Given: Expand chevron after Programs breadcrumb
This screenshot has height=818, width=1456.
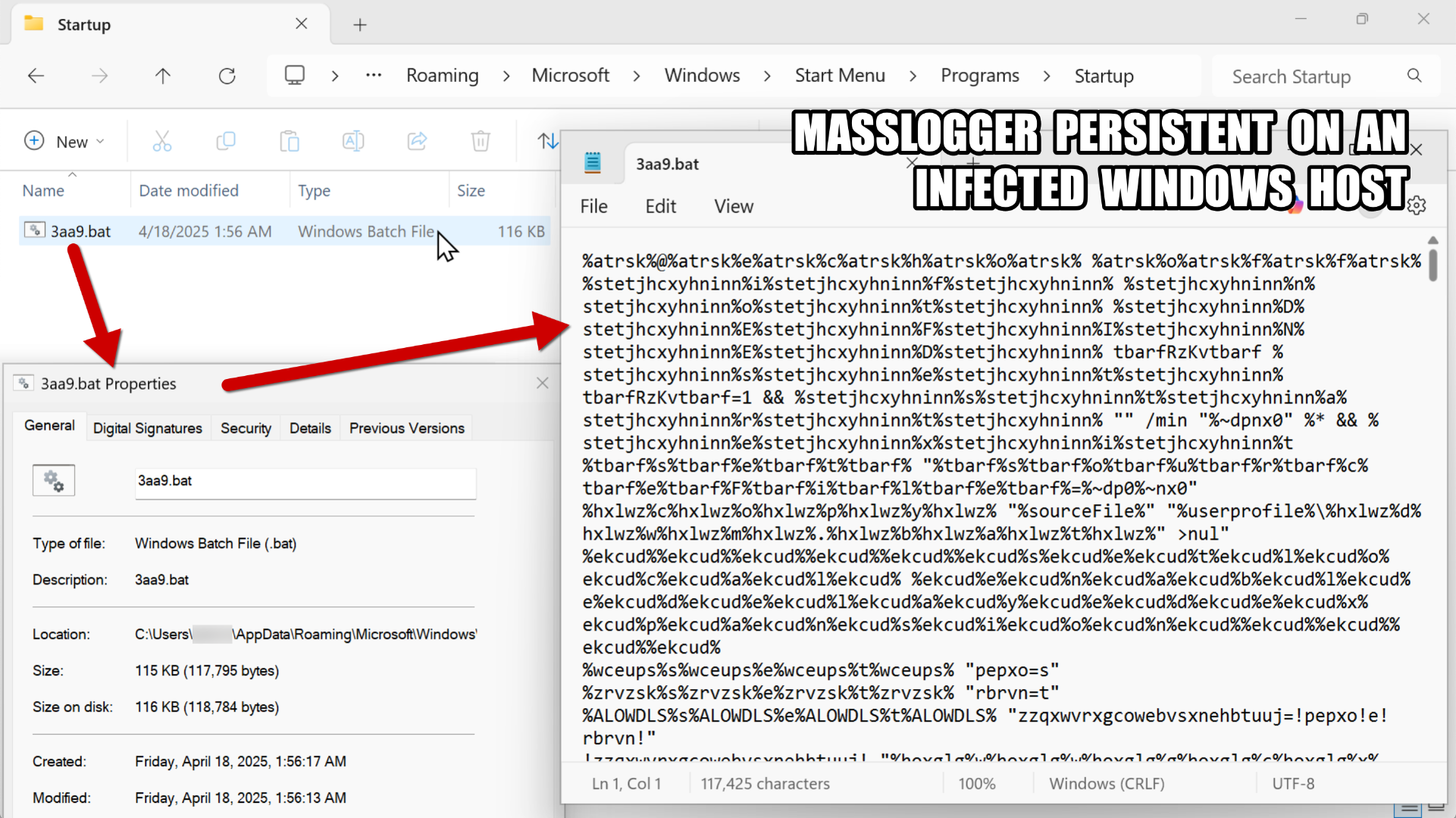Looking at the screenshot, I should (1047, 76).
